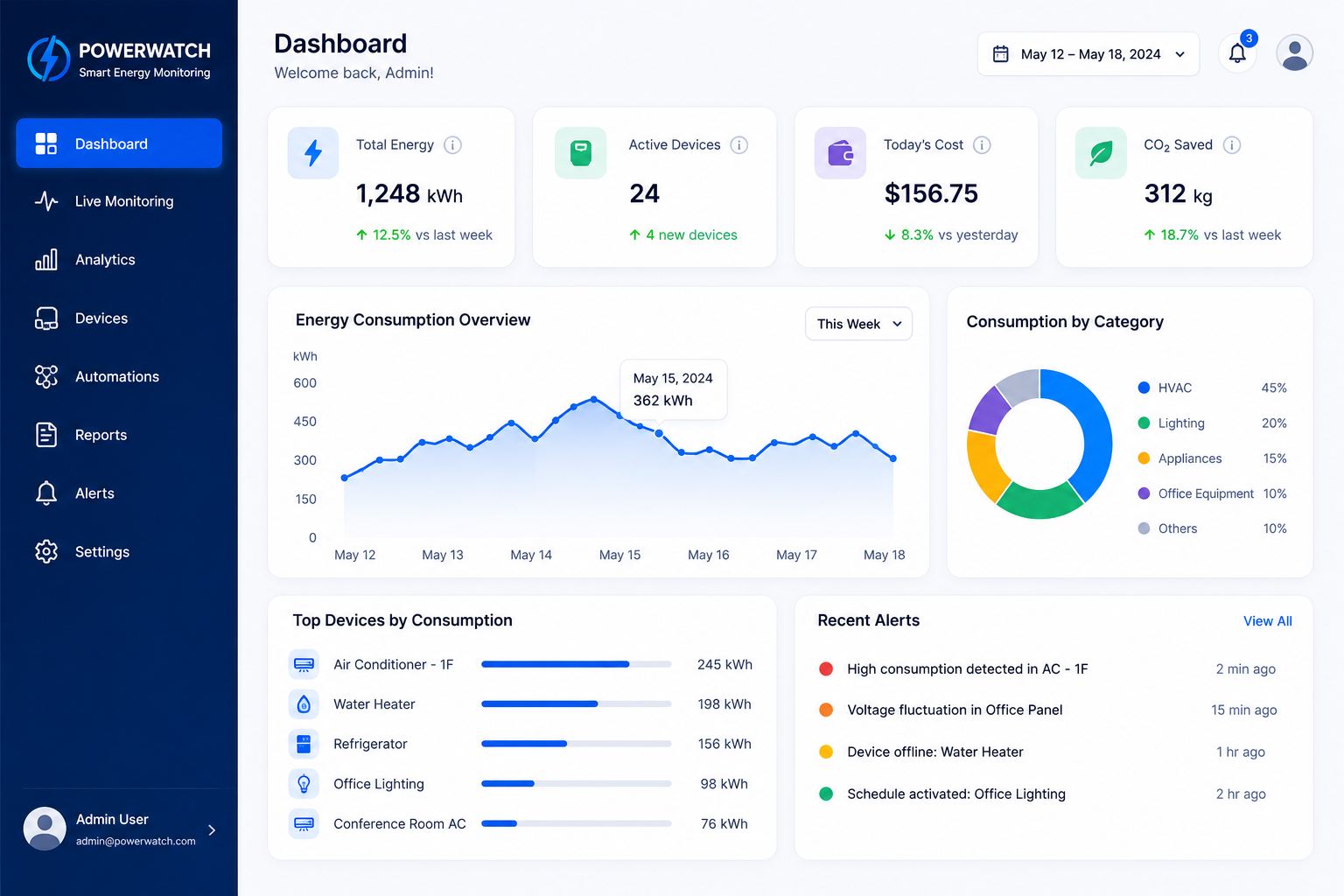This screenshot has width=1344, height=896.
Task: Click the Lighting green legend swatch
Action: tap(1144, 423)
